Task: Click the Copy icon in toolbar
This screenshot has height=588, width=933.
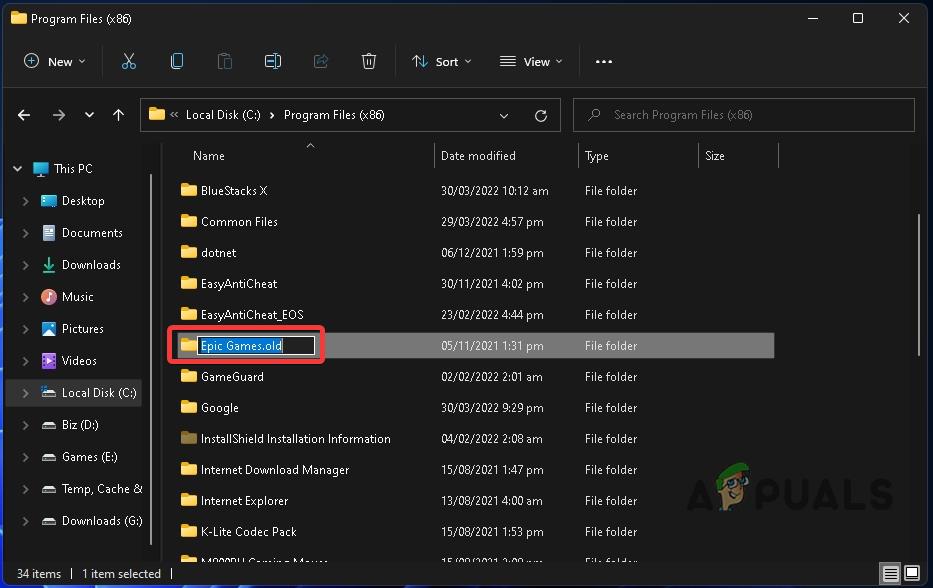Action: pyautogui.click(x=177, y=61)
